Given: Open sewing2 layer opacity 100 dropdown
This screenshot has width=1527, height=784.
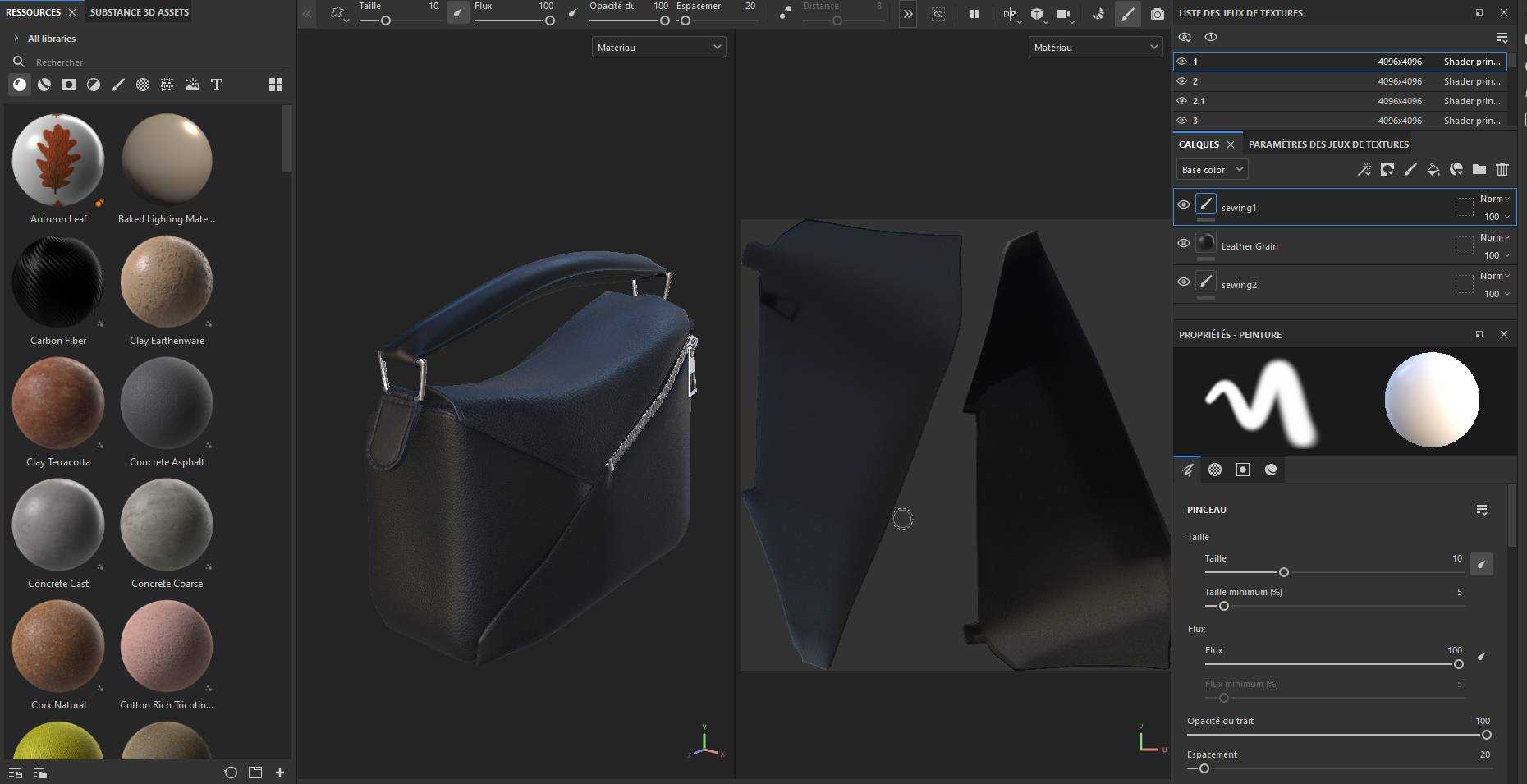Looking at the screenshot, I should point(1497,294).
